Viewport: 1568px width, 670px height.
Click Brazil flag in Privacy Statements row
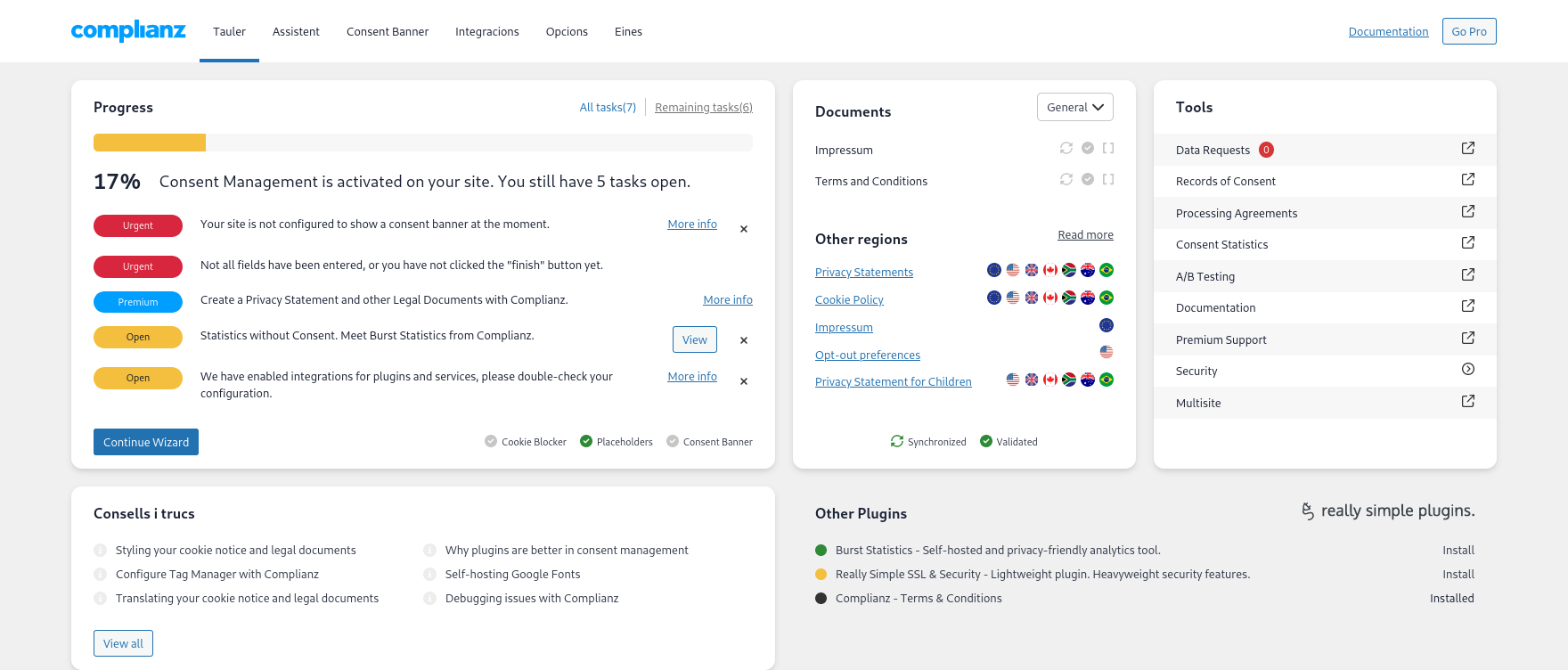pos(1107,270)
